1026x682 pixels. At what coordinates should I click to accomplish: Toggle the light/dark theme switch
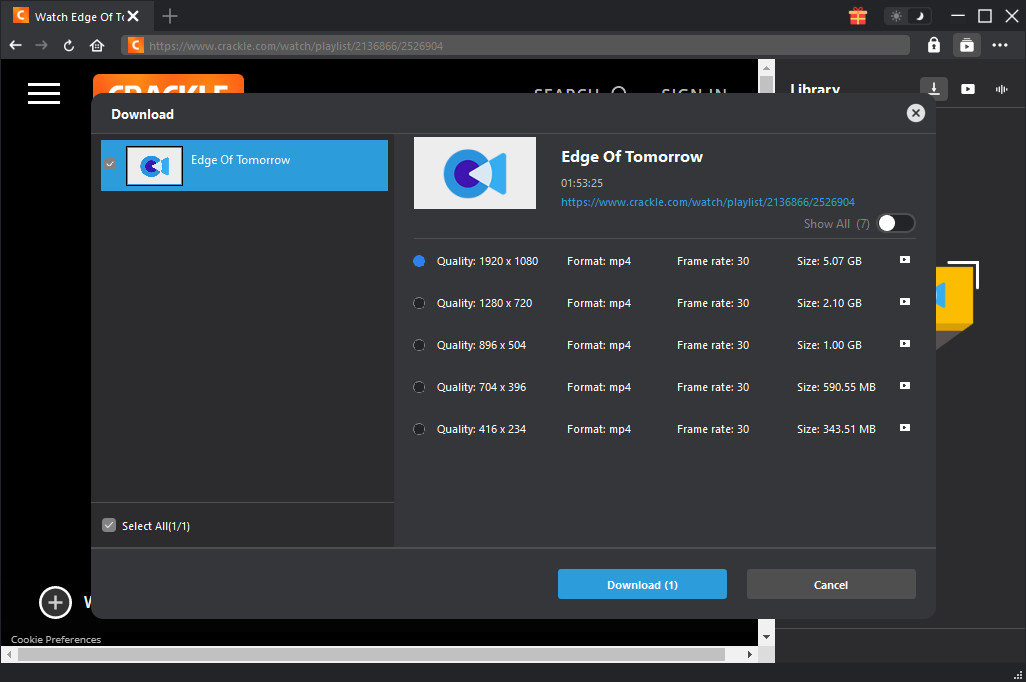908,16
